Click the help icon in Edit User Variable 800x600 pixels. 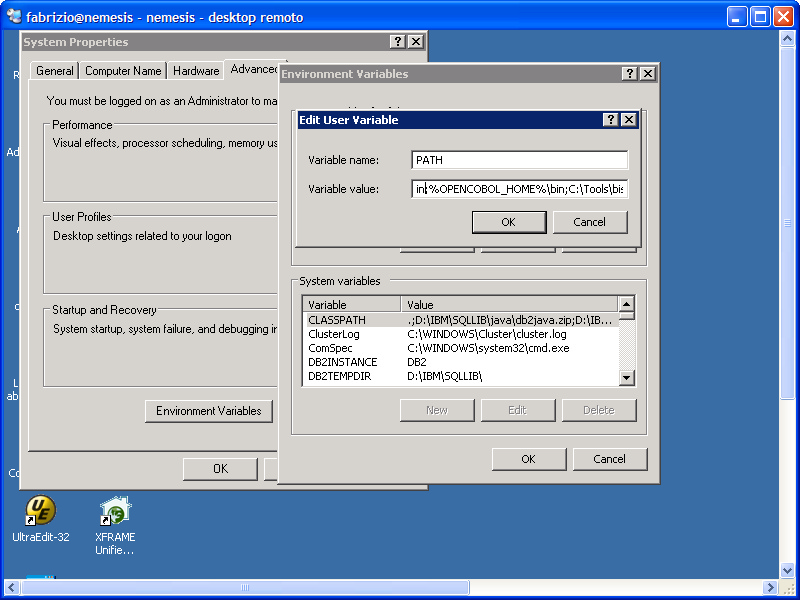610,120
